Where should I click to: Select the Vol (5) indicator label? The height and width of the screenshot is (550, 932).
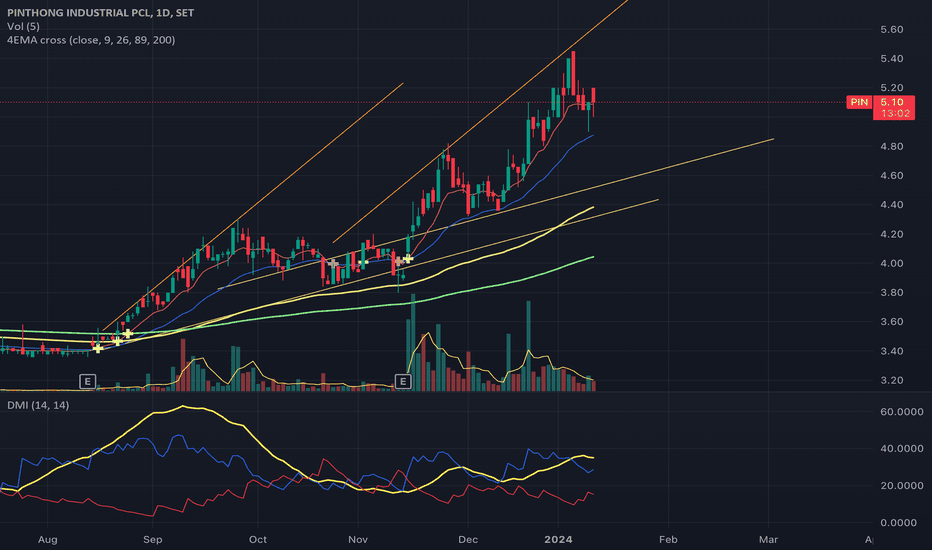pyautogui.click(x=23, y=26)
